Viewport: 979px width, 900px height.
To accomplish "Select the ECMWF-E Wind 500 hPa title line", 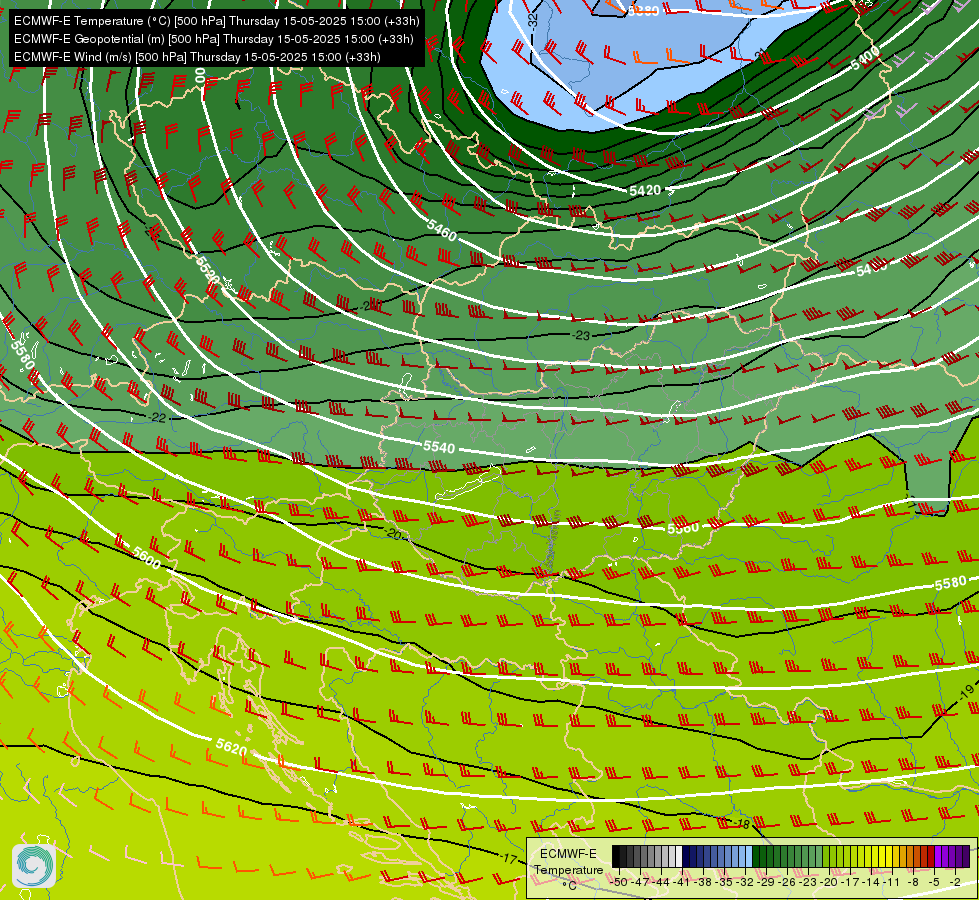I will click(197, 57).
